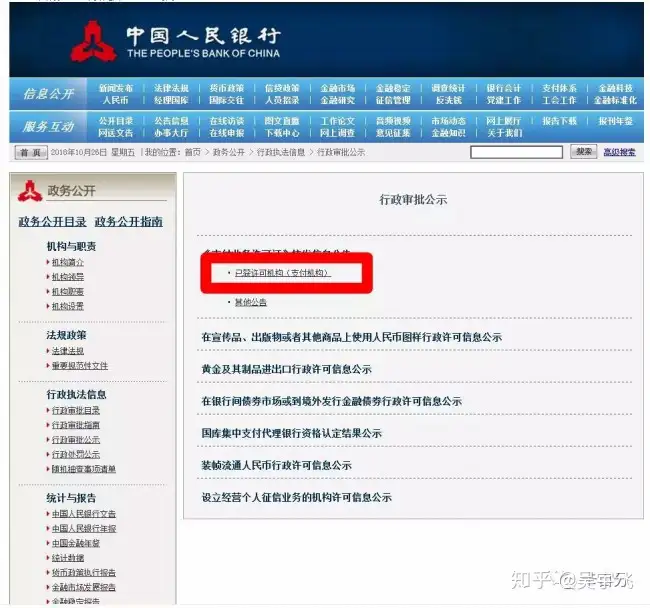Click the 首页 home button in breadcrumb bar

tap(31, 153)
